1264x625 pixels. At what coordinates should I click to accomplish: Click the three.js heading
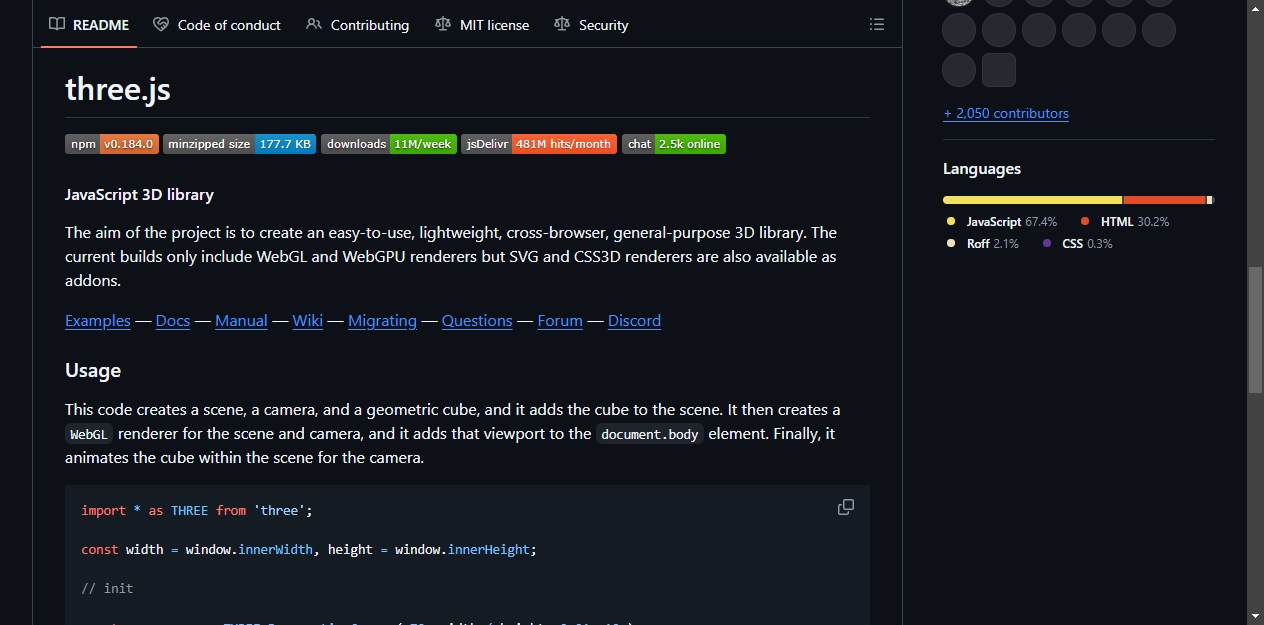[x=118, y=89]
